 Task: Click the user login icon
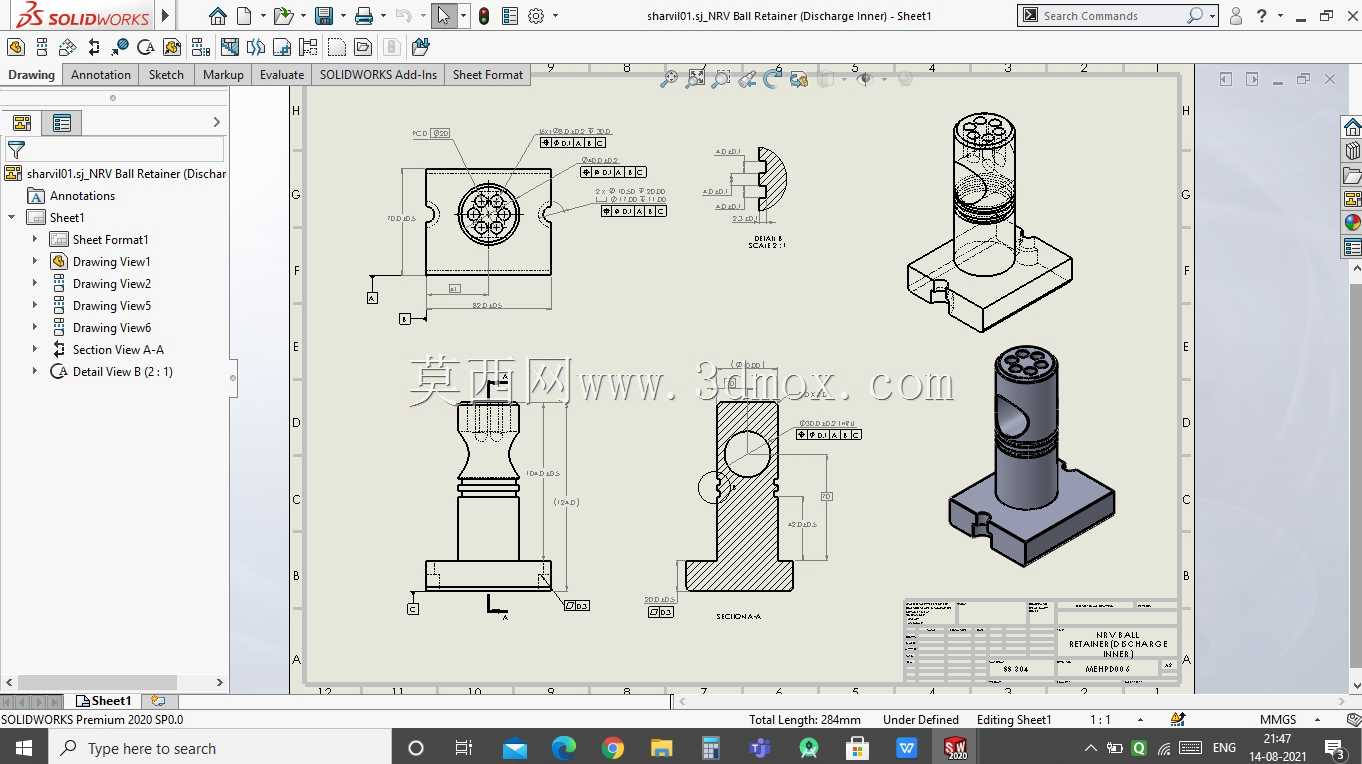pyautogui.click(x=1236, y=16)
